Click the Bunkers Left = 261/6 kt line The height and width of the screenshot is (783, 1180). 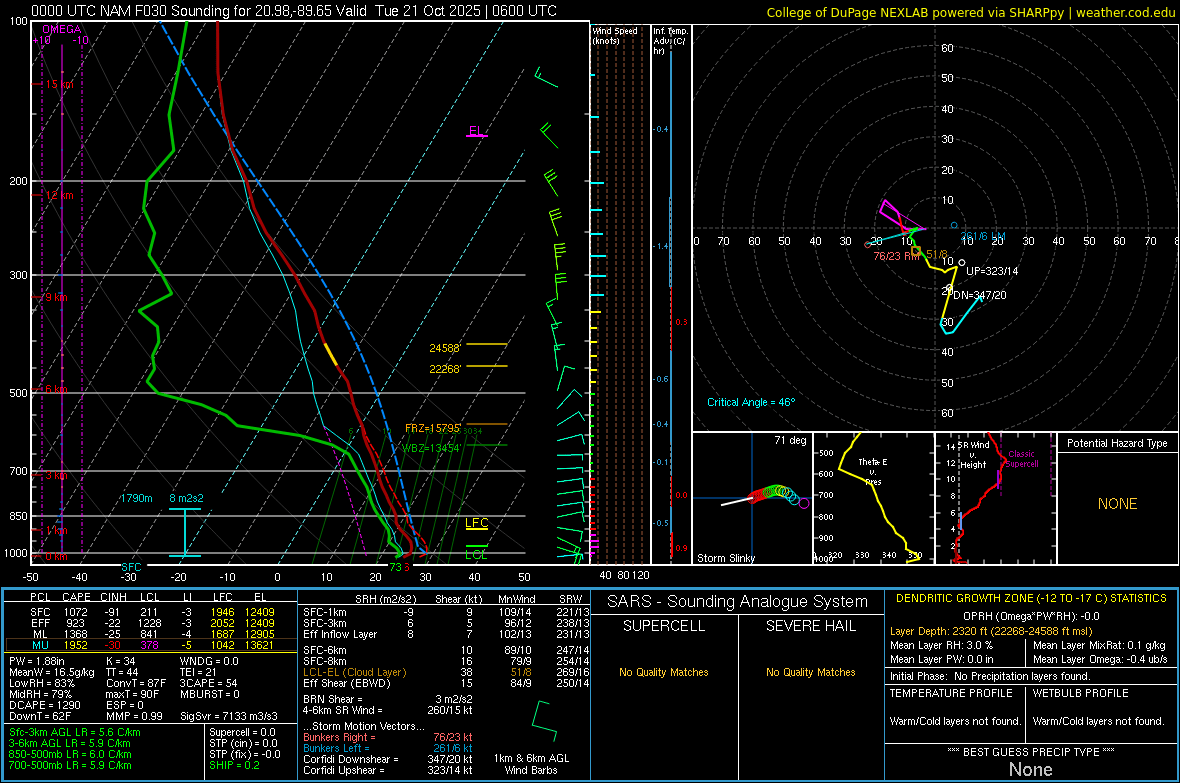pos(388,748)
